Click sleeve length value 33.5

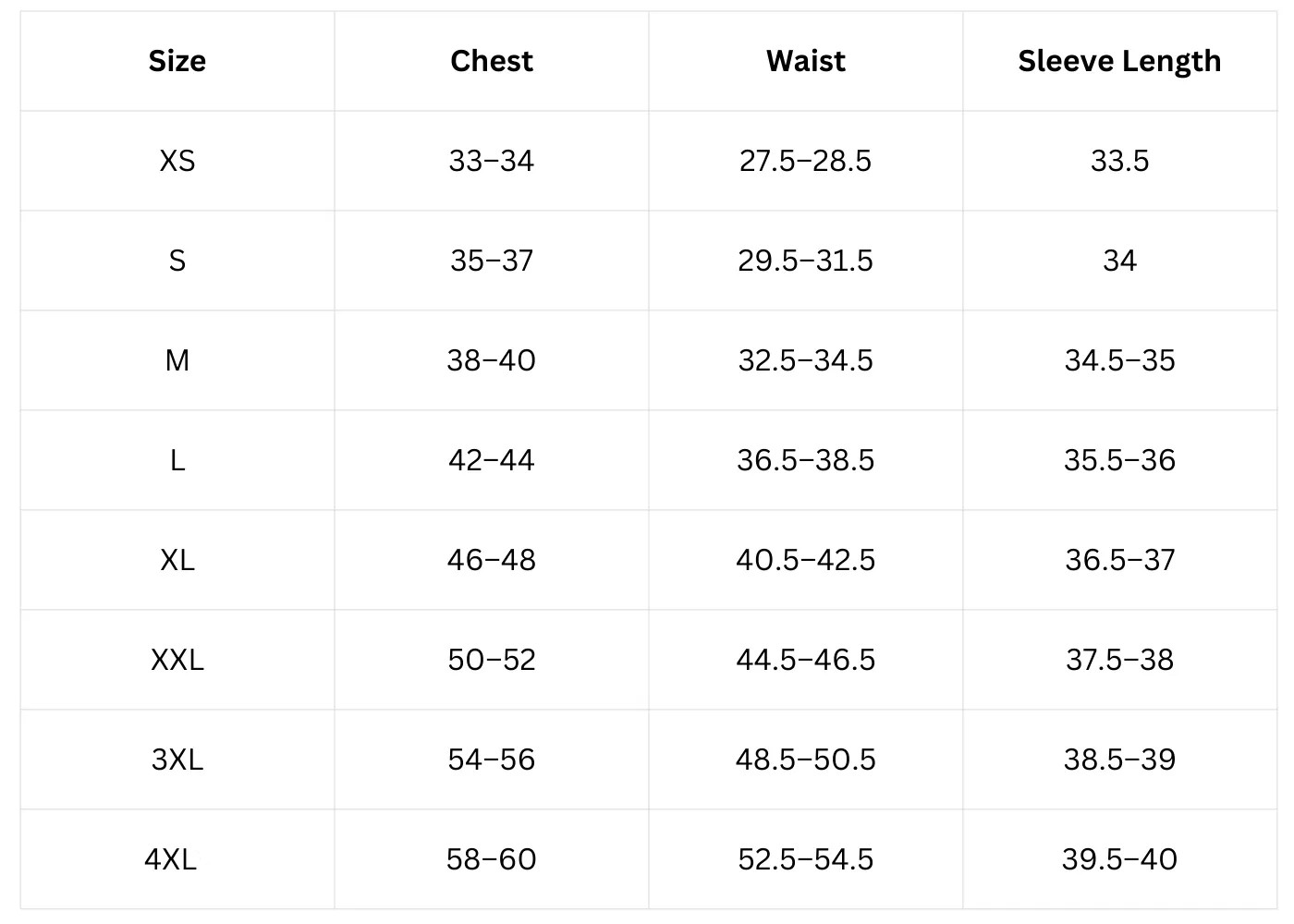coord(1119,161)
